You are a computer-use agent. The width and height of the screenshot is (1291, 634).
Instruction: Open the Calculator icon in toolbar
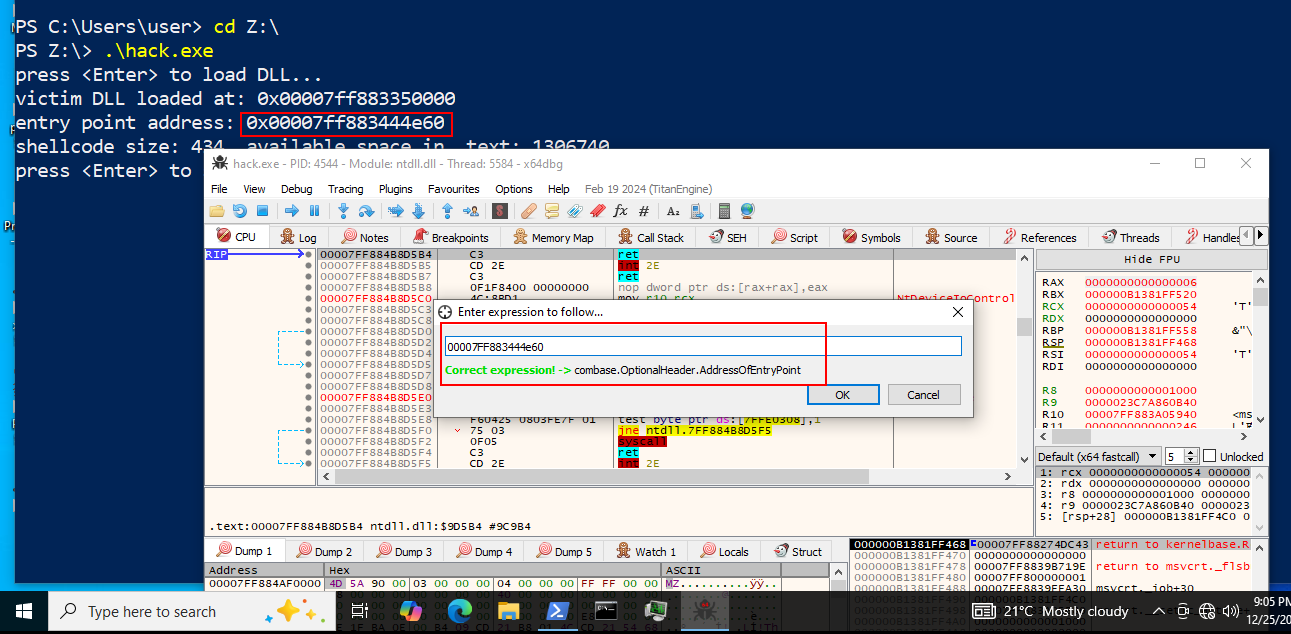724,211
